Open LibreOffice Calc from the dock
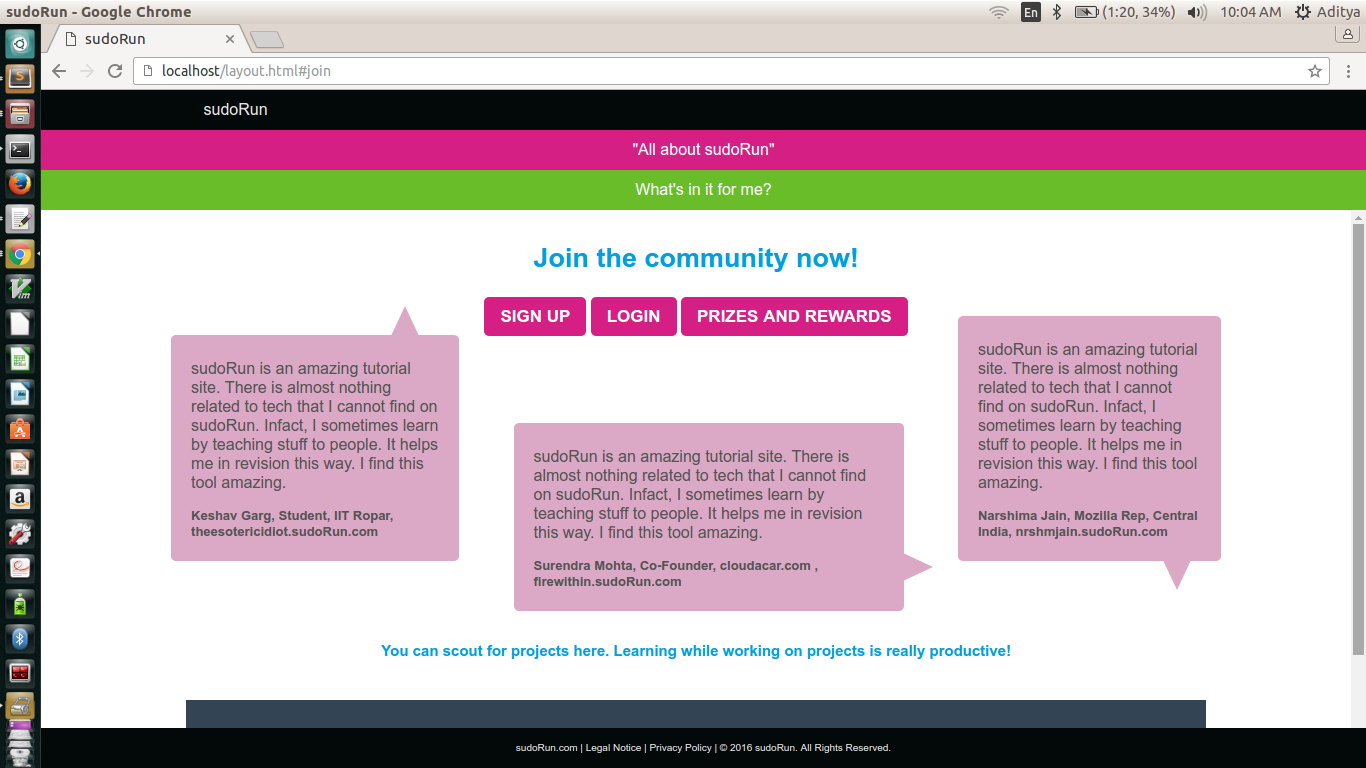The width and height of the screenshot is (1366, 768). [x=20, y=359]
